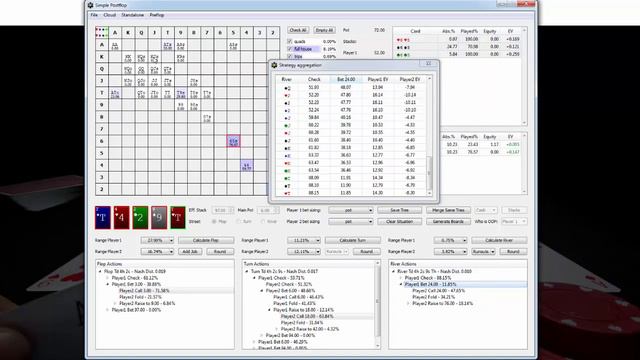
Task: Click the Round button beside Add Job
Action: tap(220, 252)
